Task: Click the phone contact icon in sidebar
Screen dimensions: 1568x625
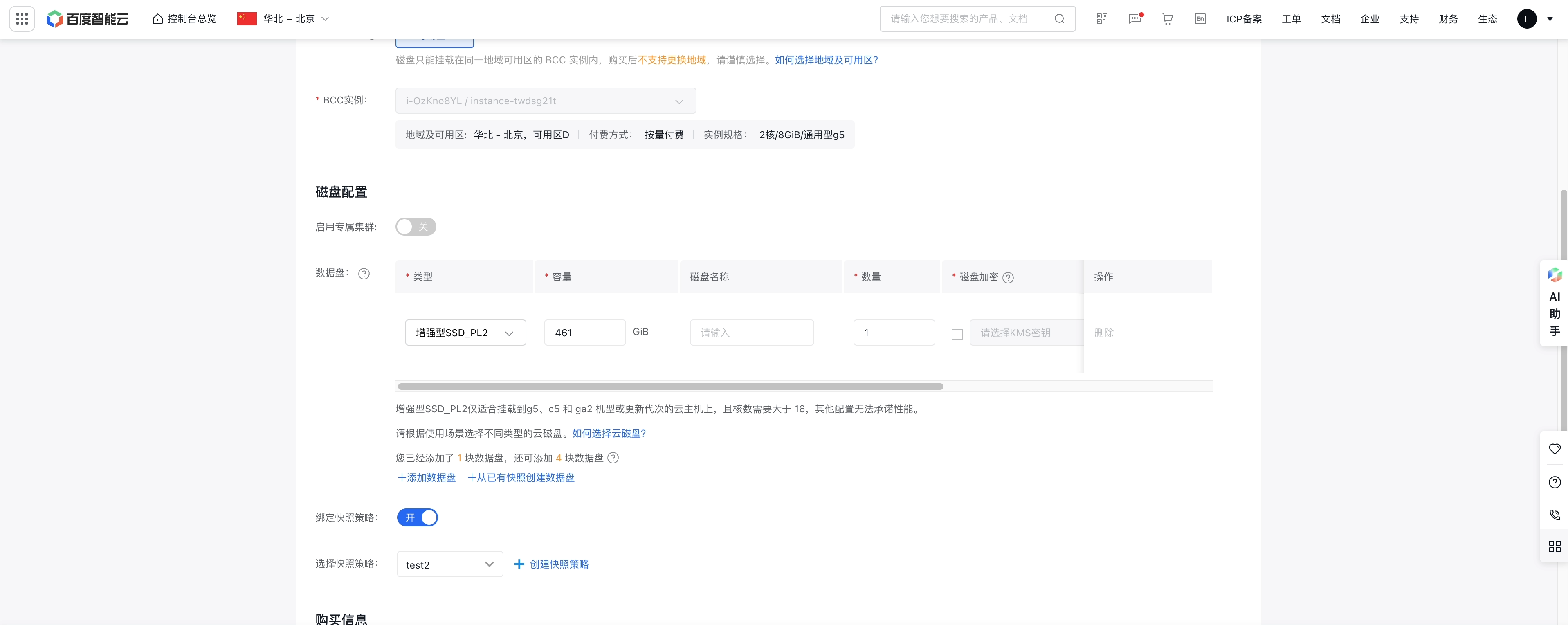Action: click(x=1555, y=514)
